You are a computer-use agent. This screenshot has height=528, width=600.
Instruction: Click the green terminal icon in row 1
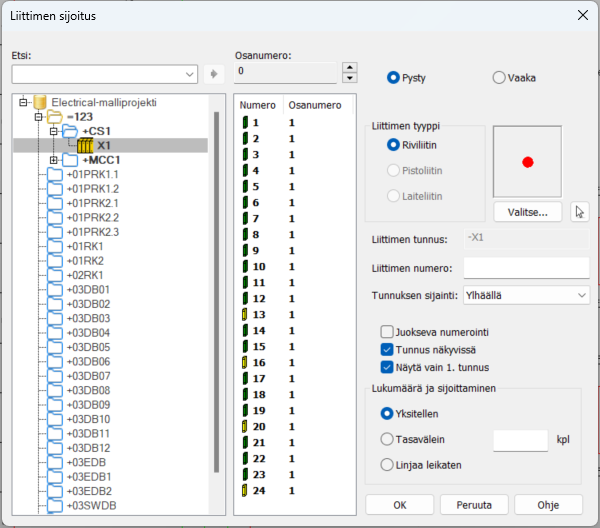coord(244,123)
